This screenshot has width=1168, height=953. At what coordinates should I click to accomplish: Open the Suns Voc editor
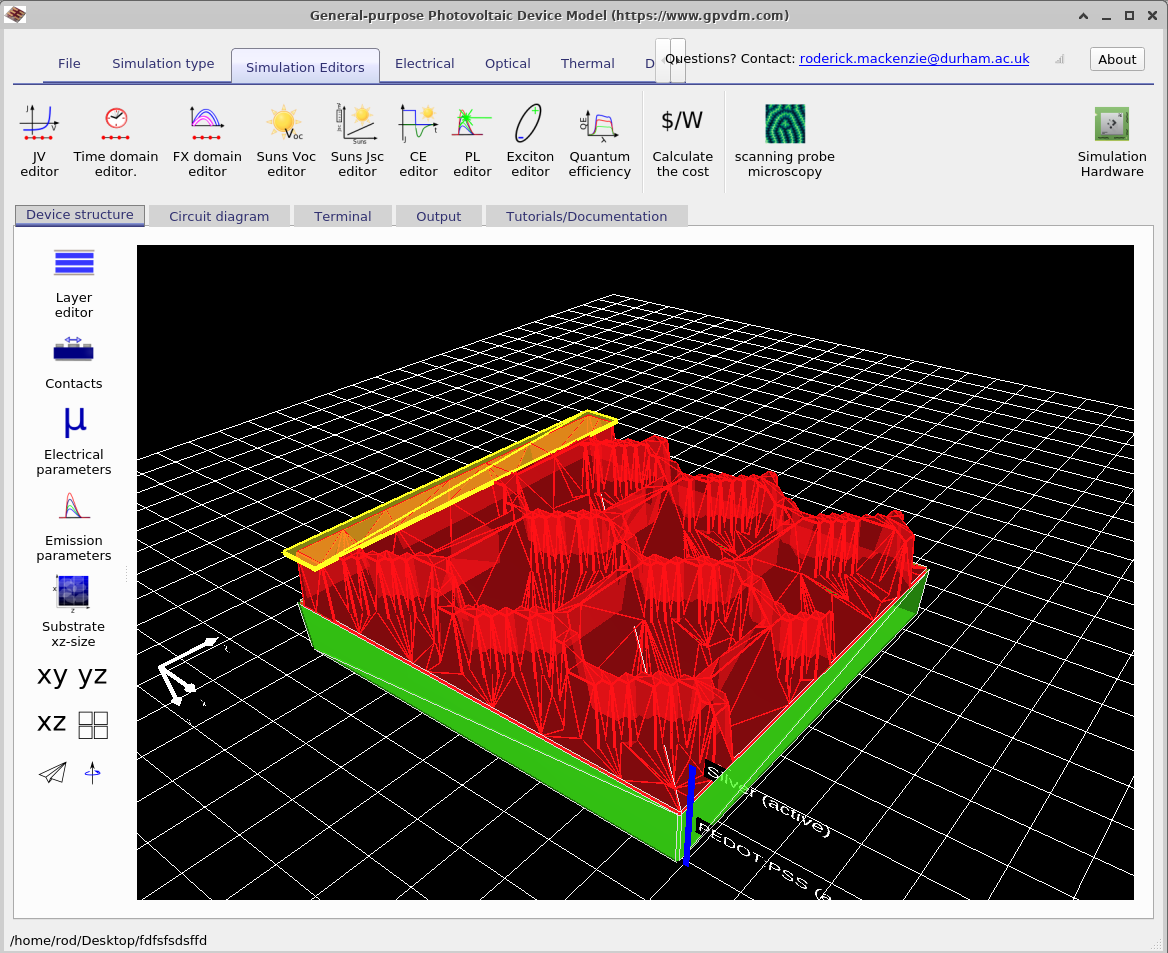pyautogui.click(x=286, y=140)
